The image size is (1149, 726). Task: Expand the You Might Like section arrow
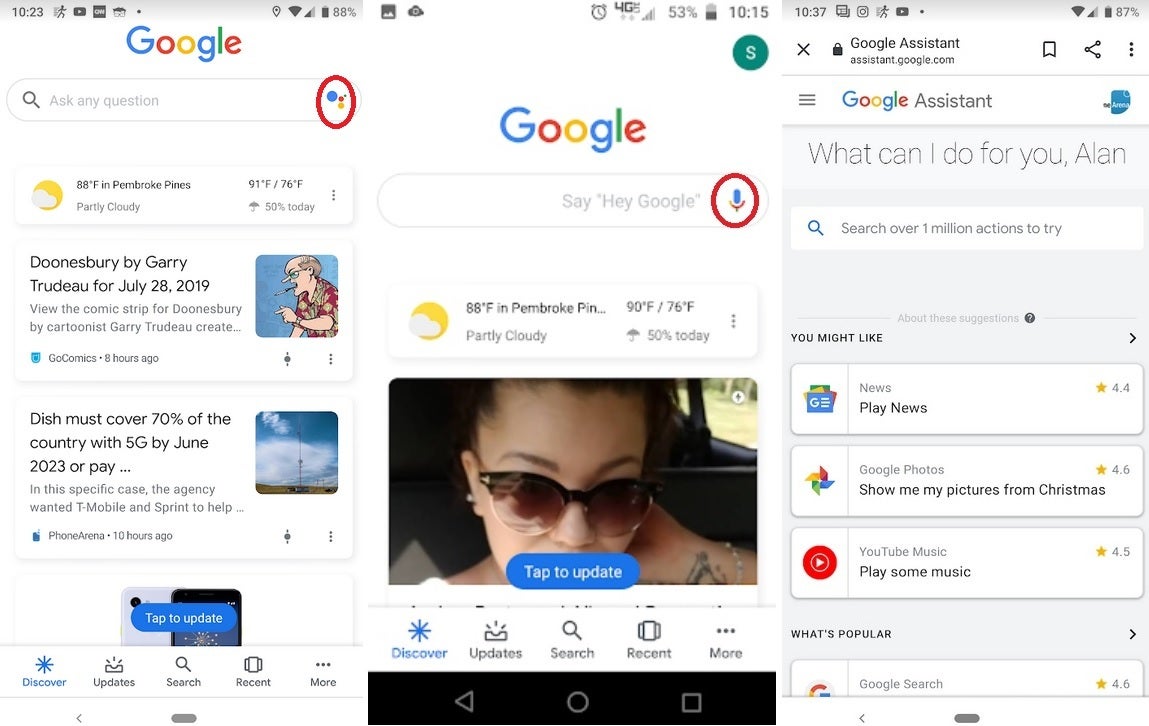(1132, 338)
